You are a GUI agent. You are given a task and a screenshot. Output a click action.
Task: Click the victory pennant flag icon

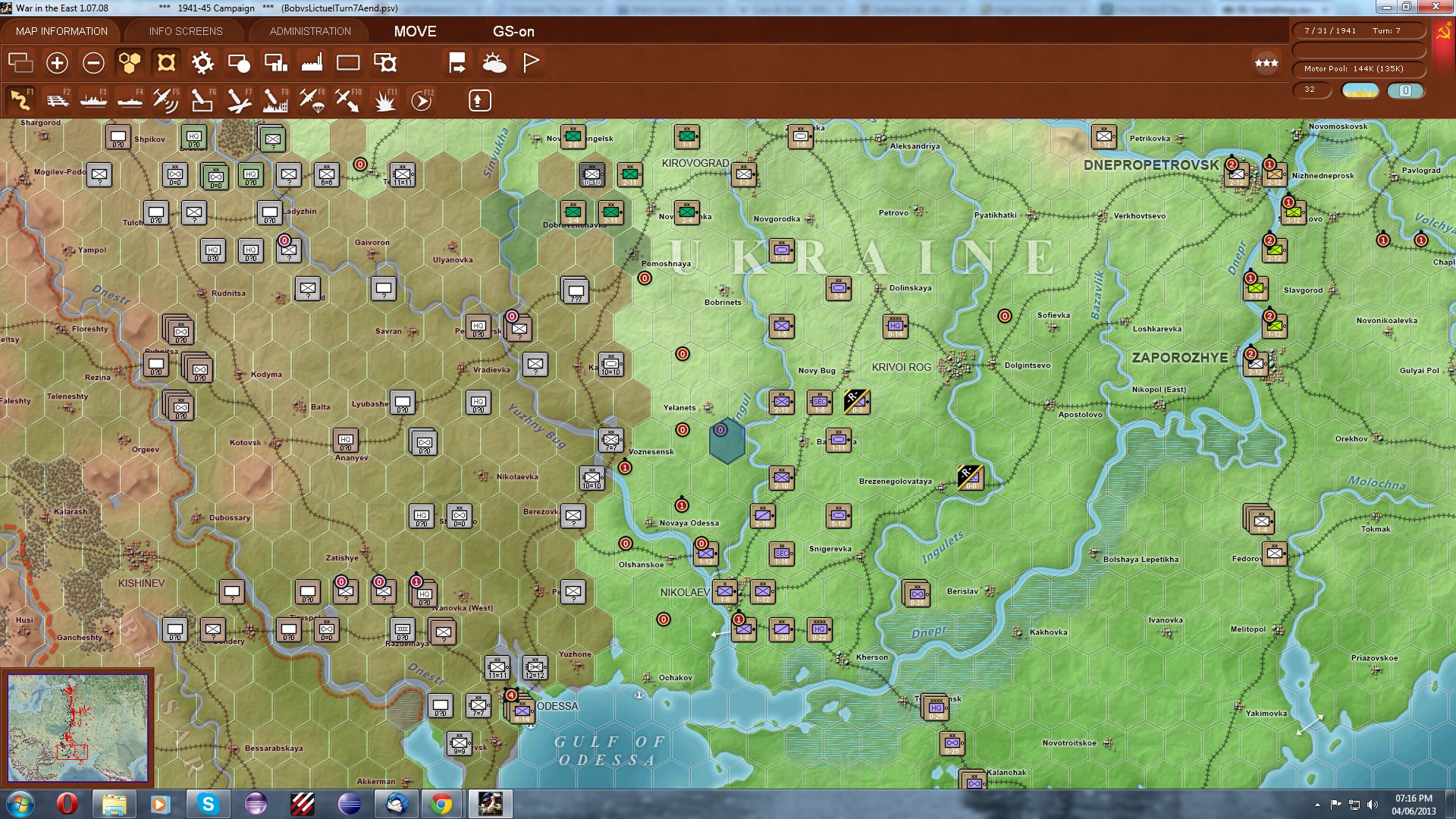tap(531, 63)
